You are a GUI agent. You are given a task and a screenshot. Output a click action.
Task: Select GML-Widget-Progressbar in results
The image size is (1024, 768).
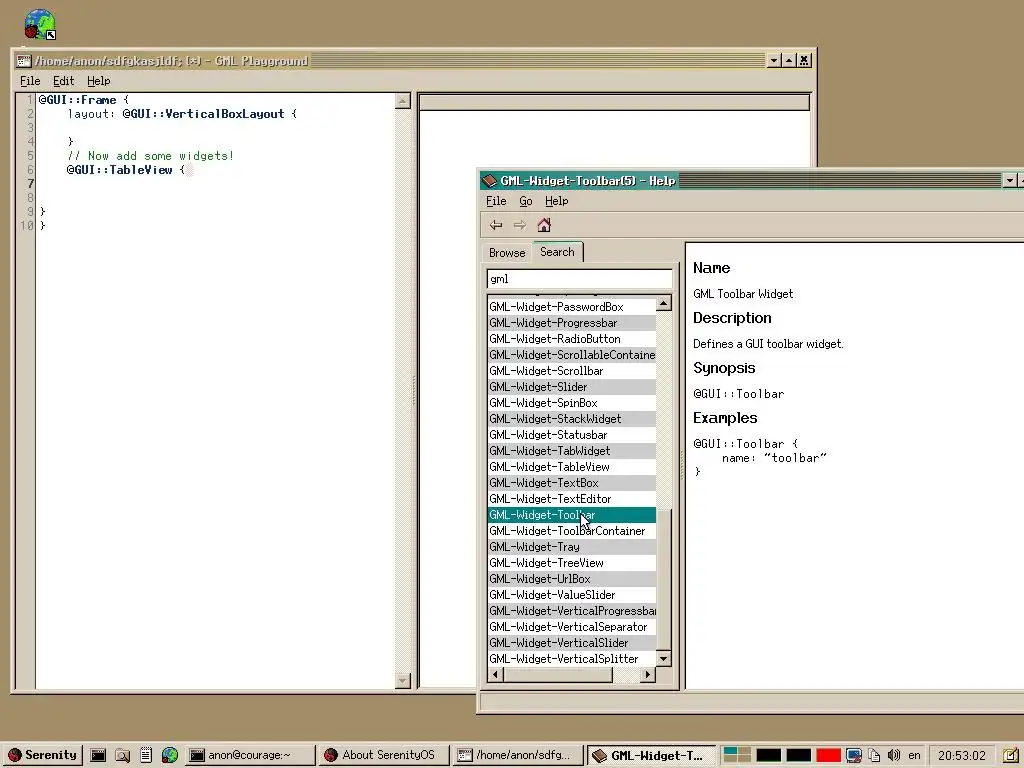571,323
